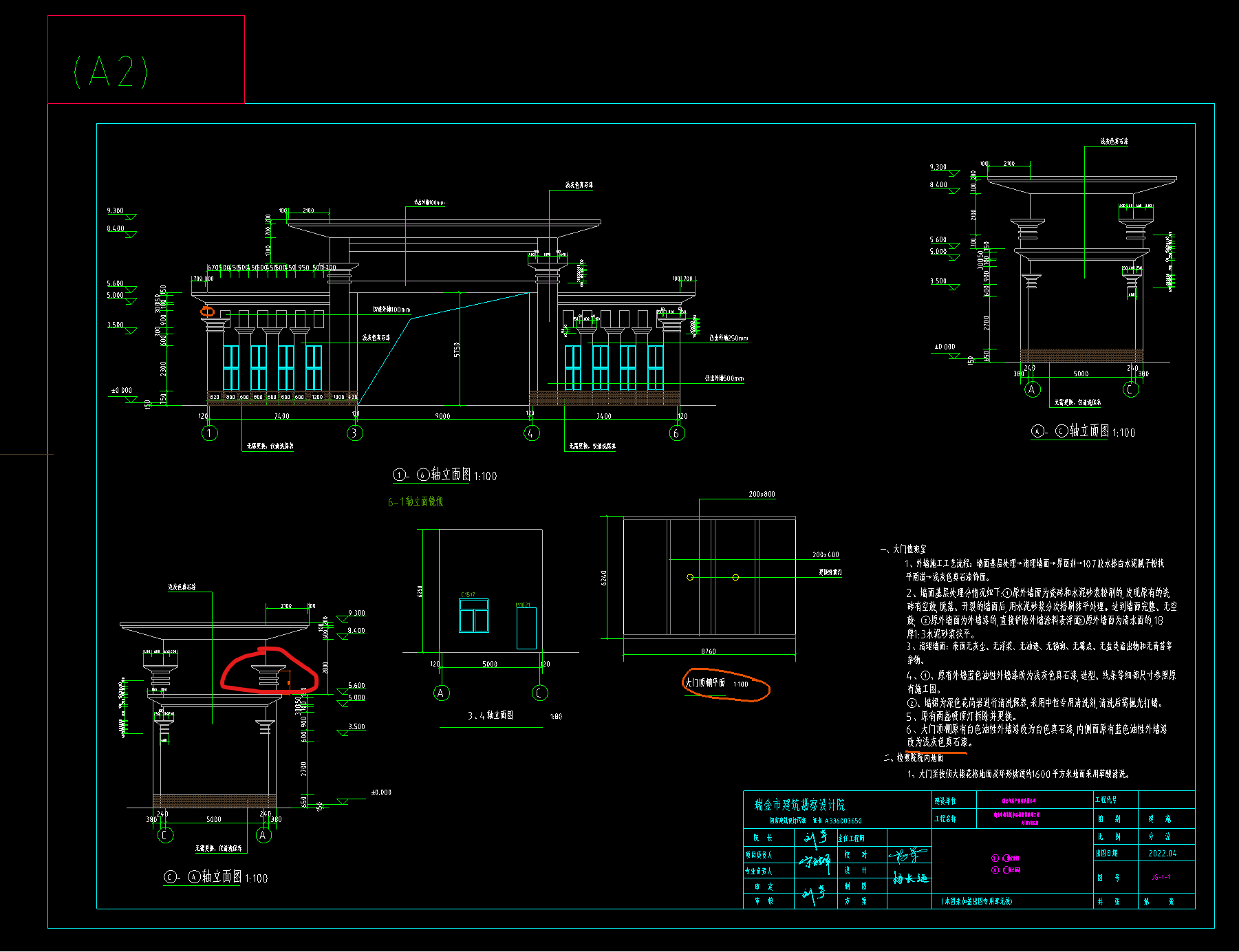Viewport: 1239px width, 952px height.
Task: Select the 院 长 cell label
Action: [x=763, y=837]
